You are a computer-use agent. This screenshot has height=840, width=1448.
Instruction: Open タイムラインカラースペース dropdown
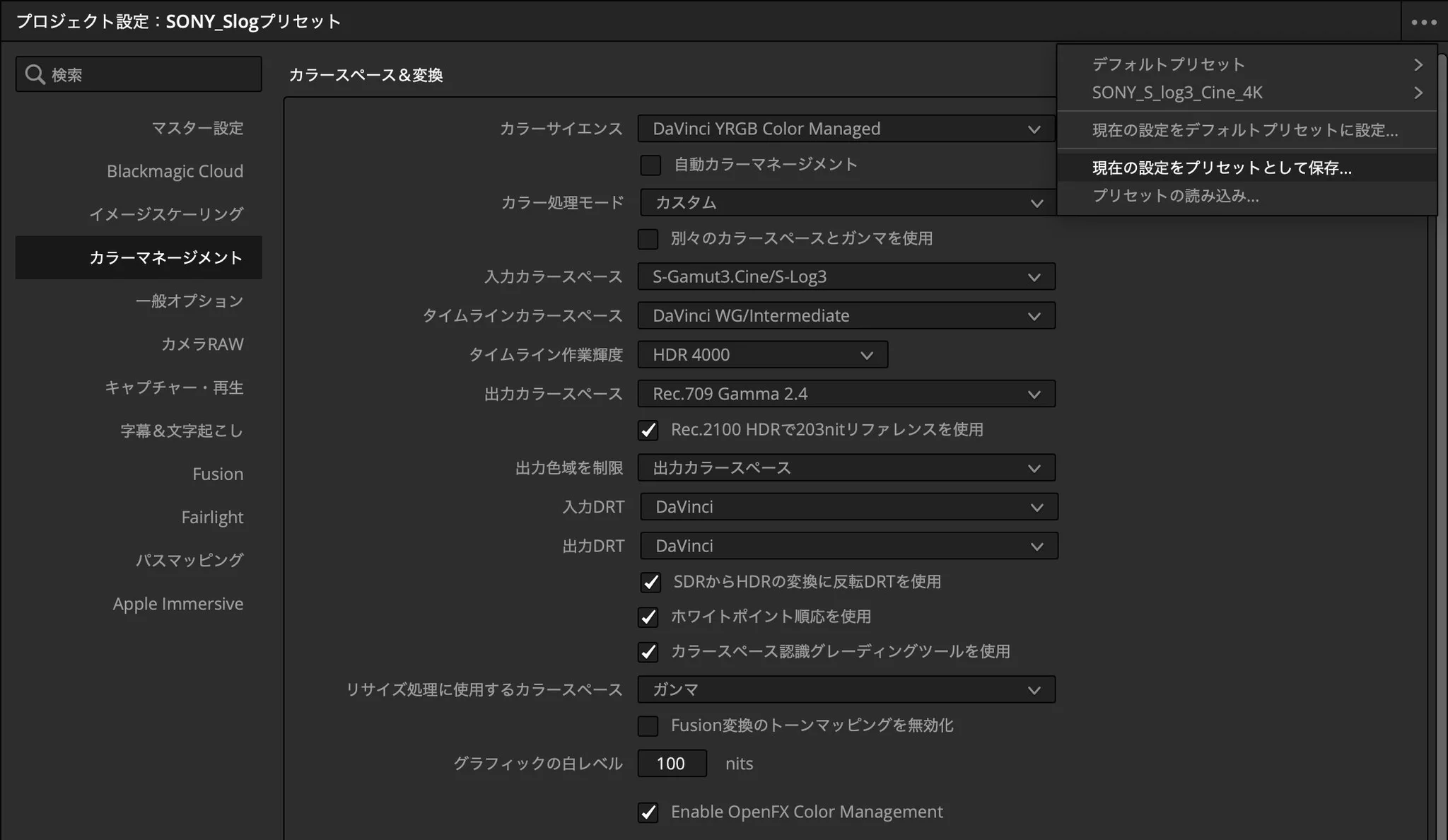(846, 315)
